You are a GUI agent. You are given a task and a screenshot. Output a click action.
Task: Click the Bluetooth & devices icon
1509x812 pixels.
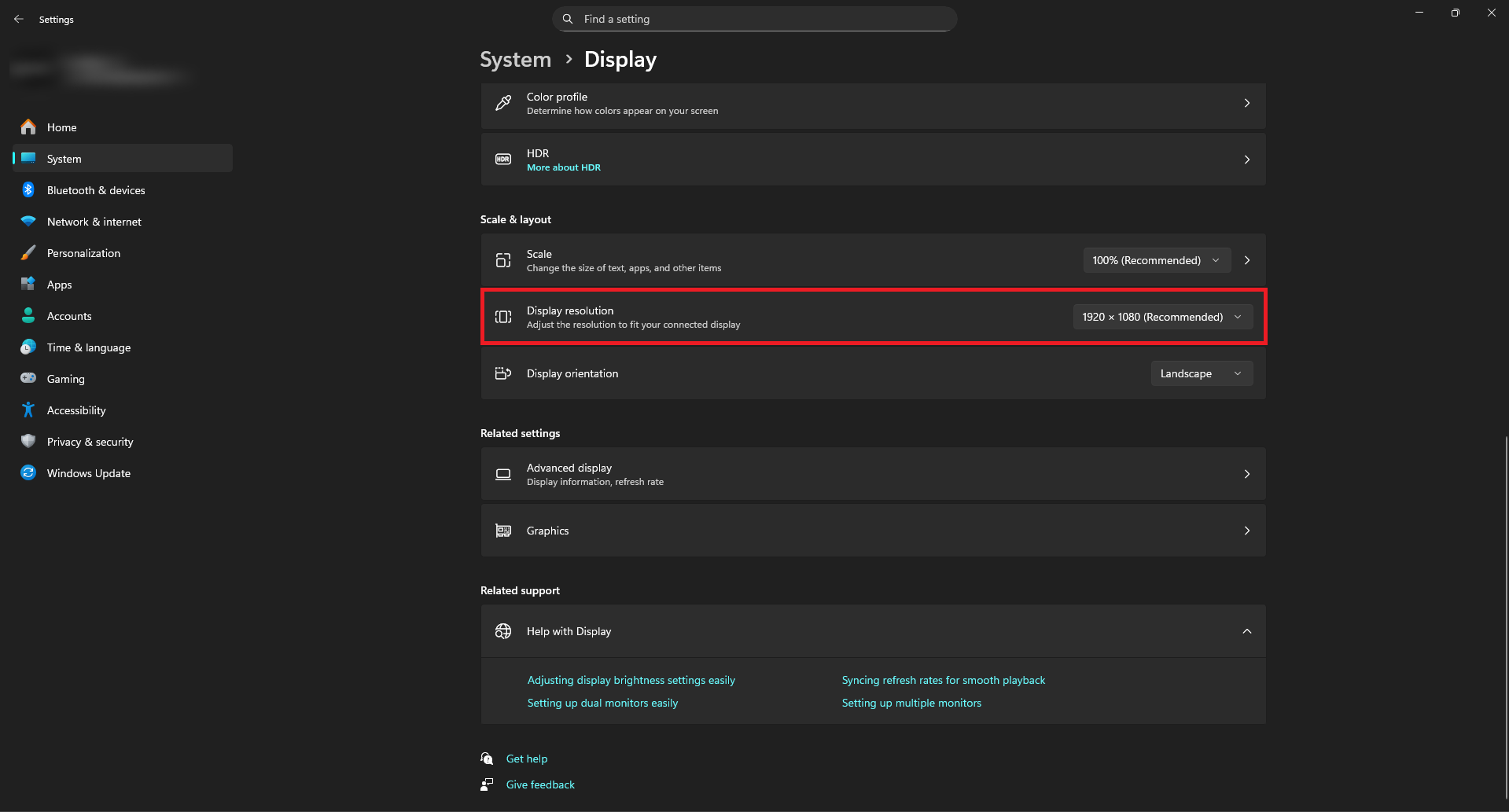click(x=28, y=190)
